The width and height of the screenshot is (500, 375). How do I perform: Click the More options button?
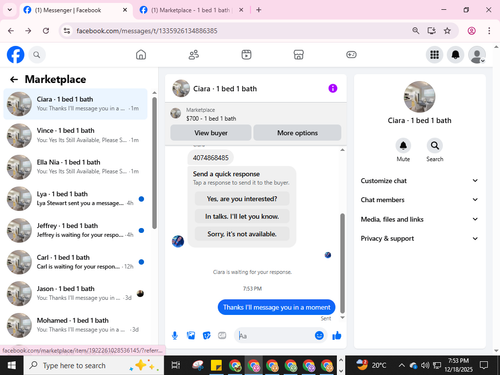(x=297, y=133)
